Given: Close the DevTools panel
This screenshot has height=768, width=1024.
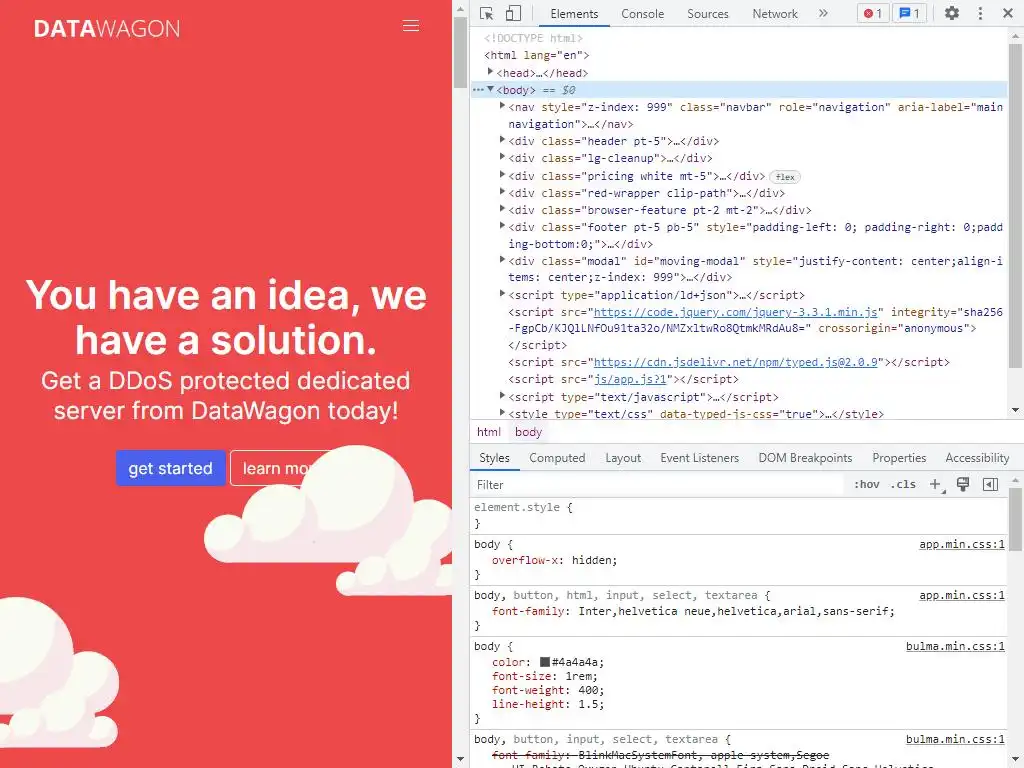Looking at the screenshot, I should (1008, 13).
